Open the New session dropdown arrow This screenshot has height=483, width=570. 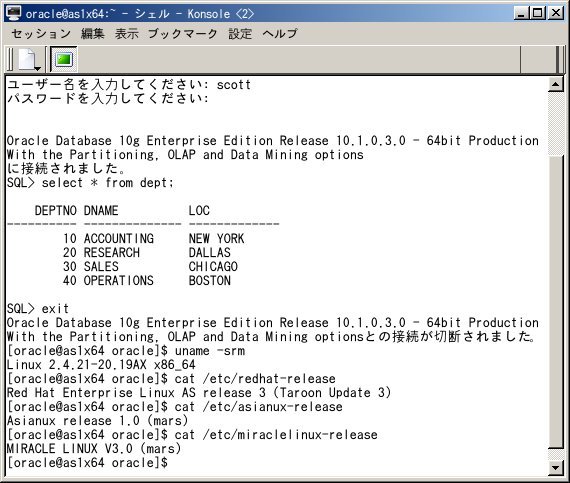click(x=38, y=68)
